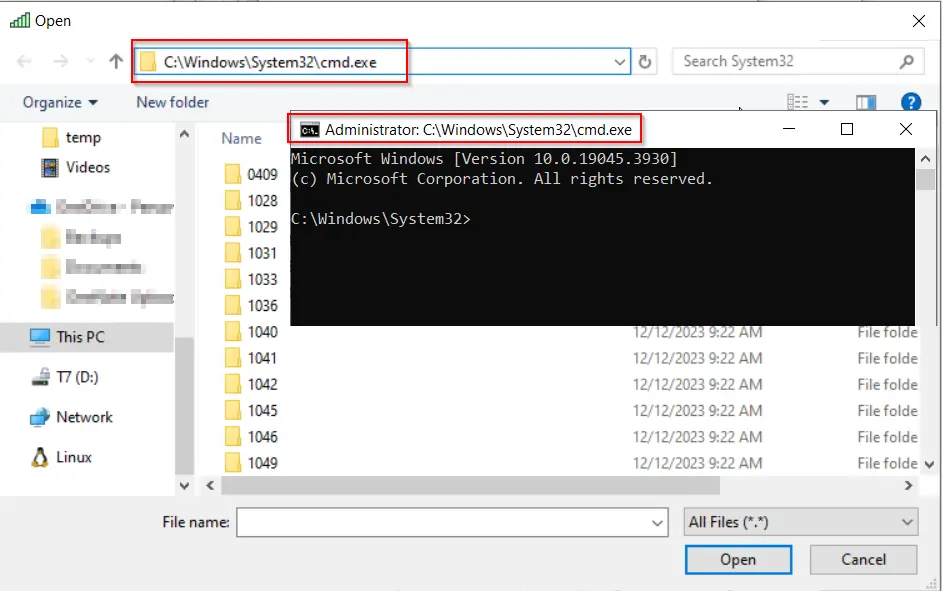Click the Videos folder icon

click(50, 168)
